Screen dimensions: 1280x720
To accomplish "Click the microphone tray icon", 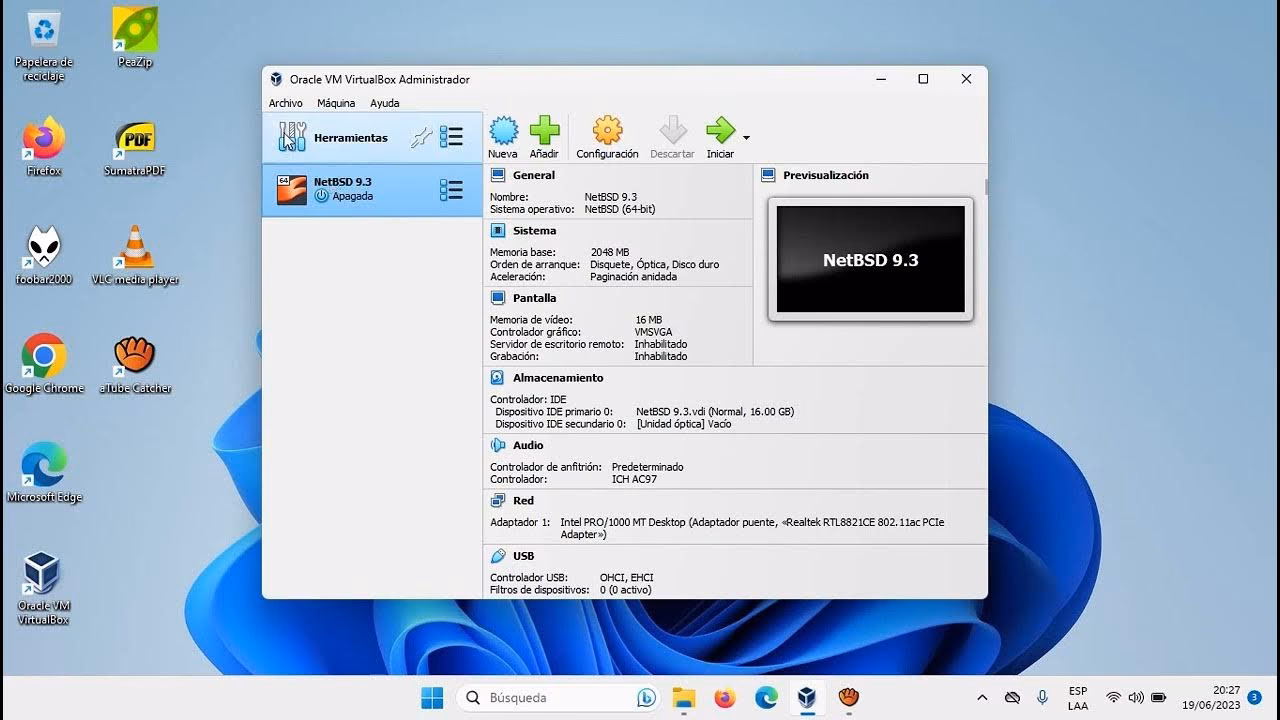I will [x=1042, y=697].
